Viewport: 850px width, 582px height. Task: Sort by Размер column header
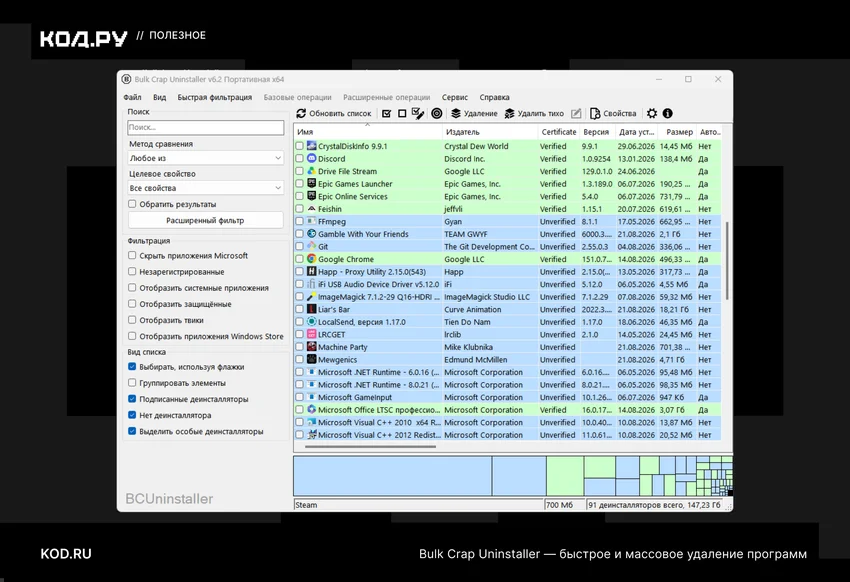678,132
